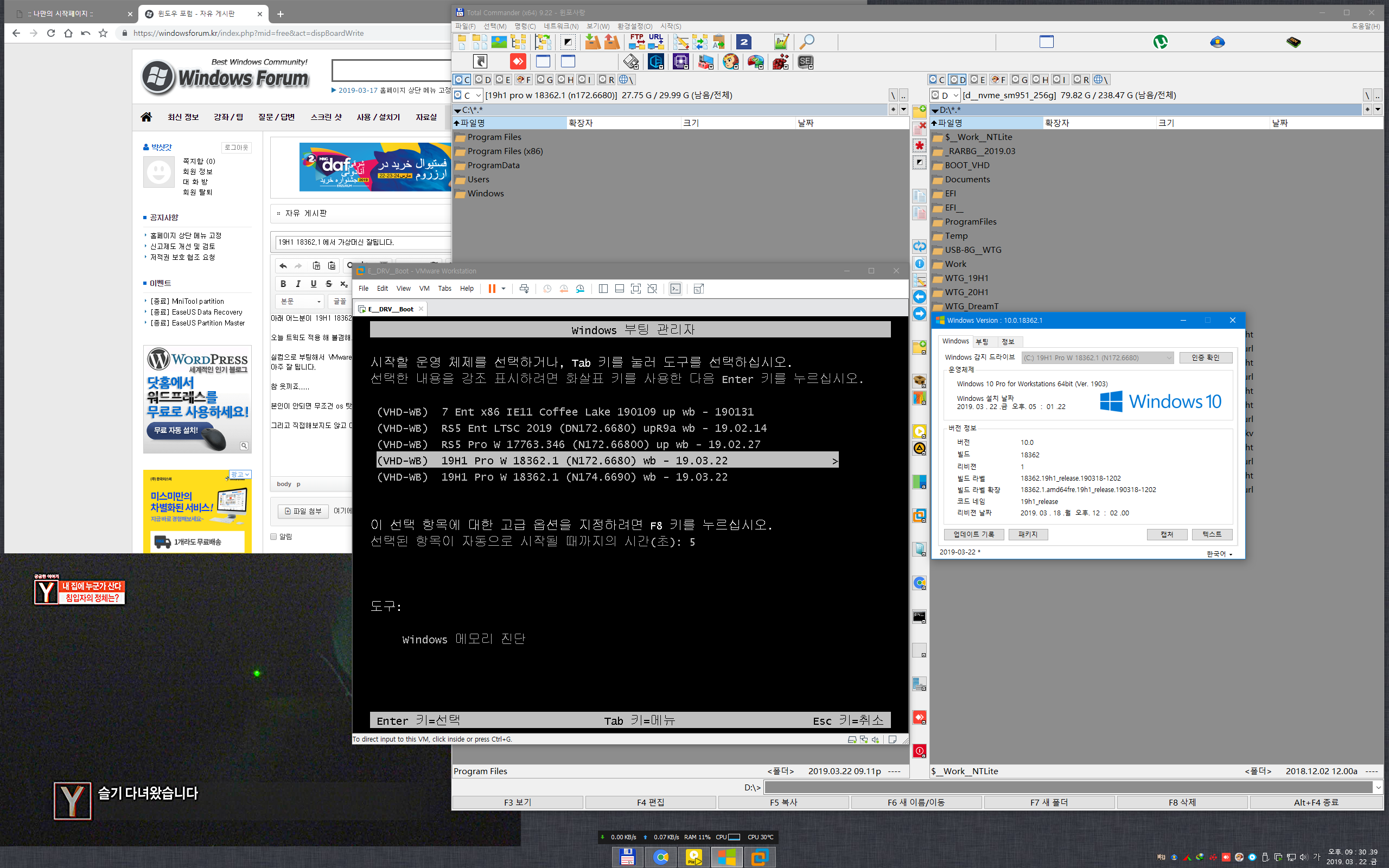
Task: Click the thumbnail picture view toolbar icon
Action: [499, 41]
